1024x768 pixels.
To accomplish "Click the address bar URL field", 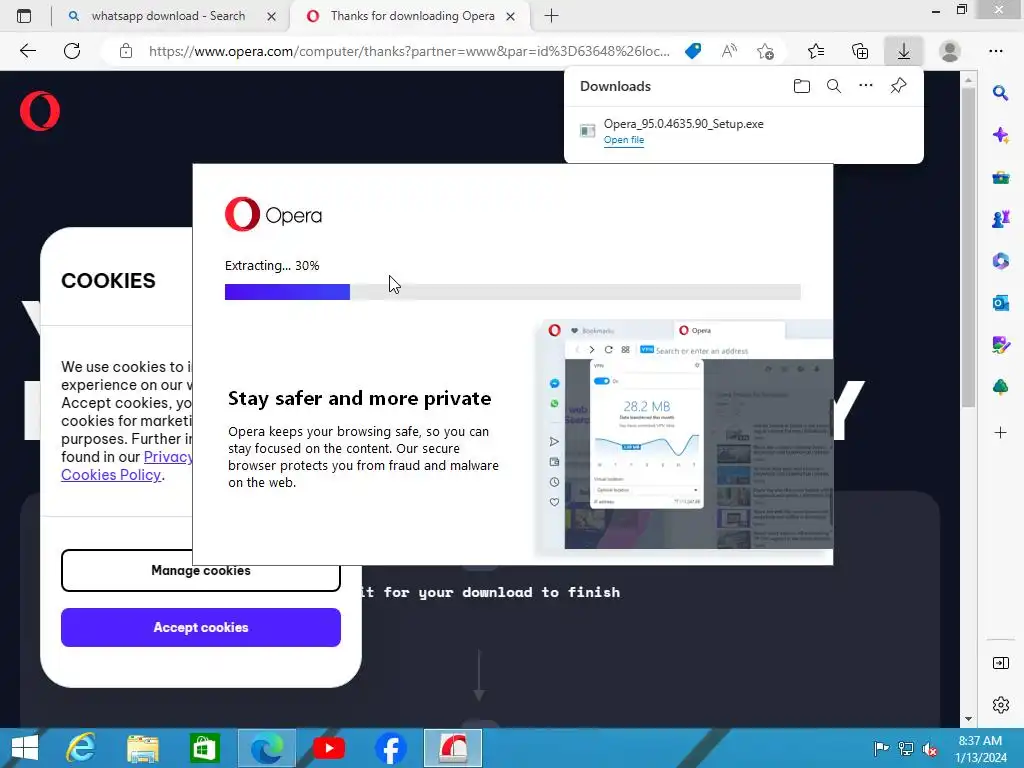I will (409, 51).
